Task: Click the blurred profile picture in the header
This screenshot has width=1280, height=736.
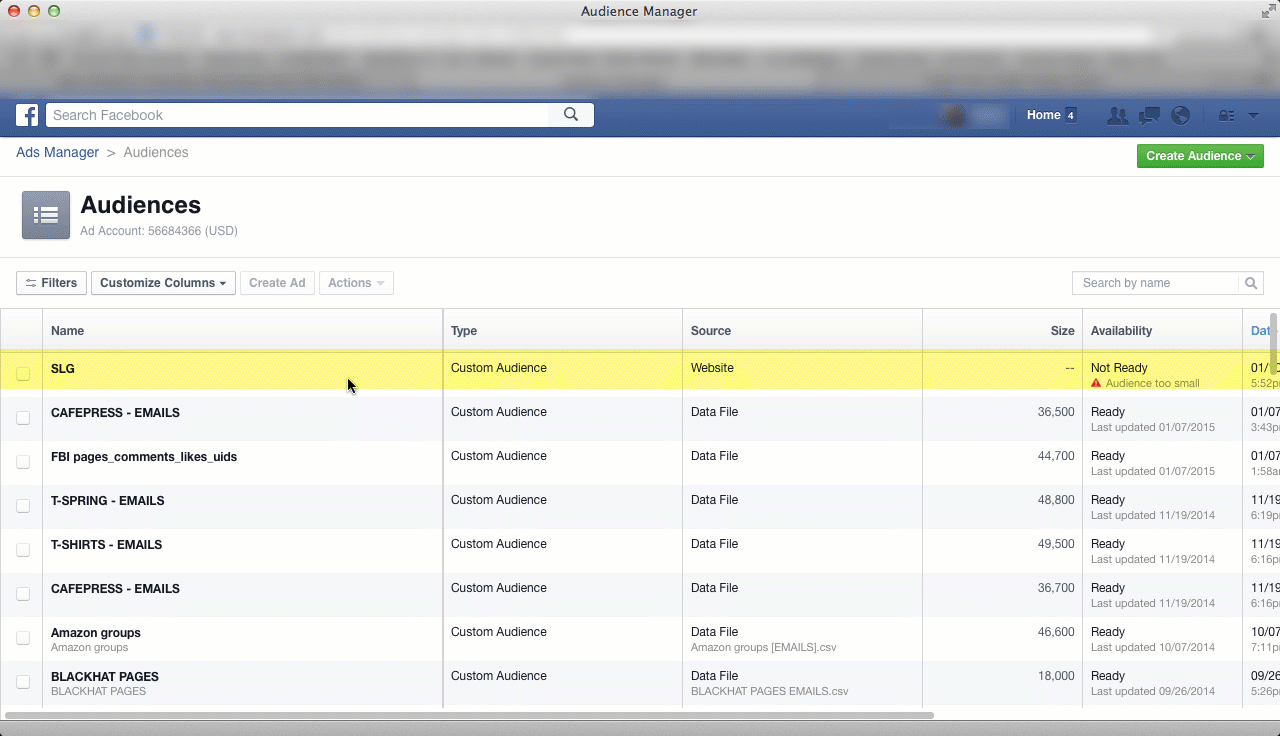Action: (954, 116)
